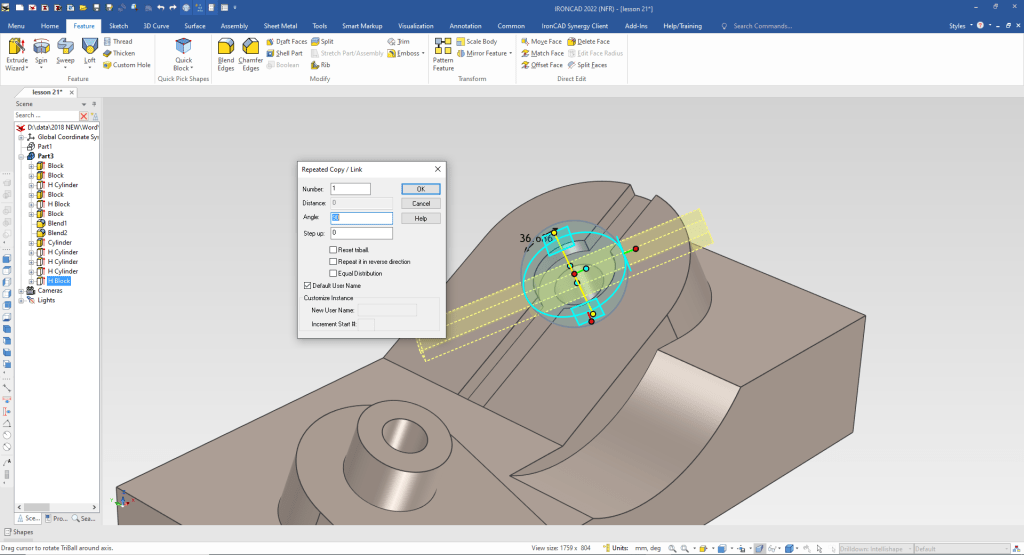Open the Mirror Feature dropdown arrow
1024x555 pixels.
(x=510, y=53)
